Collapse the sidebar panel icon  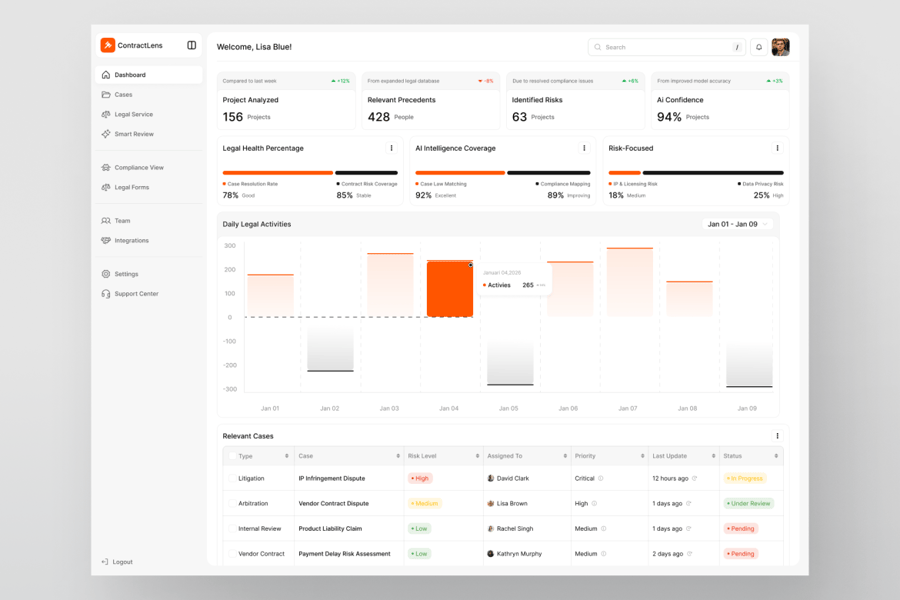192,45
